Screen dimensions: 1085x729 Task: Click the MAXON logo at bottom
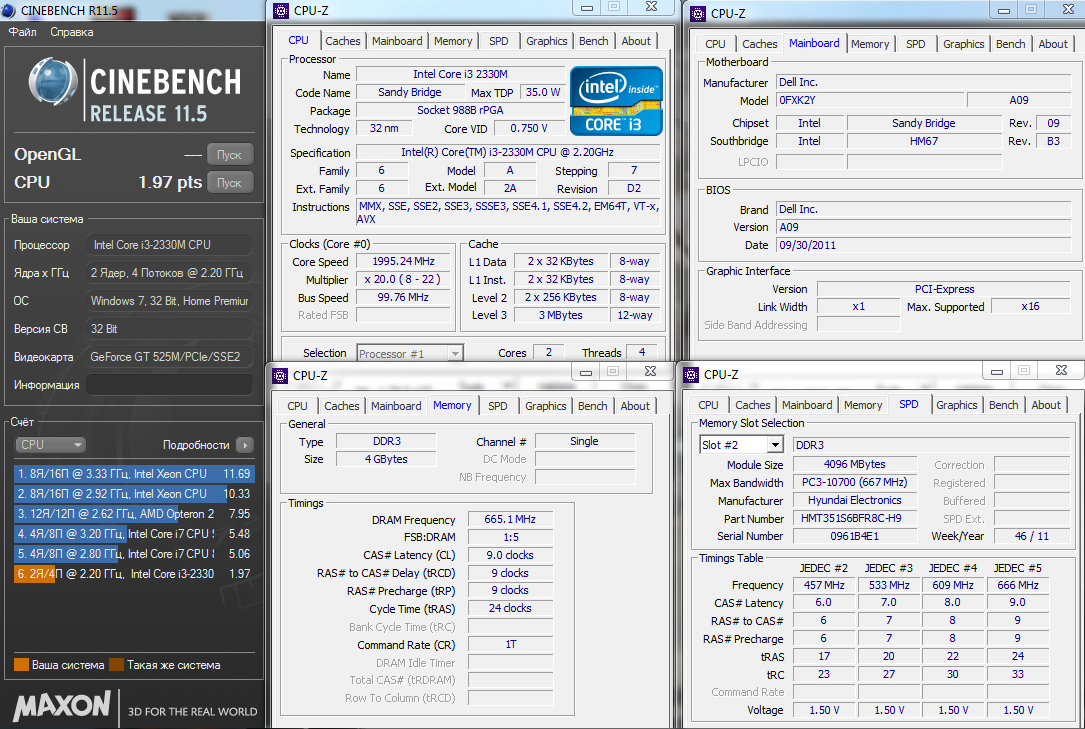(x=62, y=705)
